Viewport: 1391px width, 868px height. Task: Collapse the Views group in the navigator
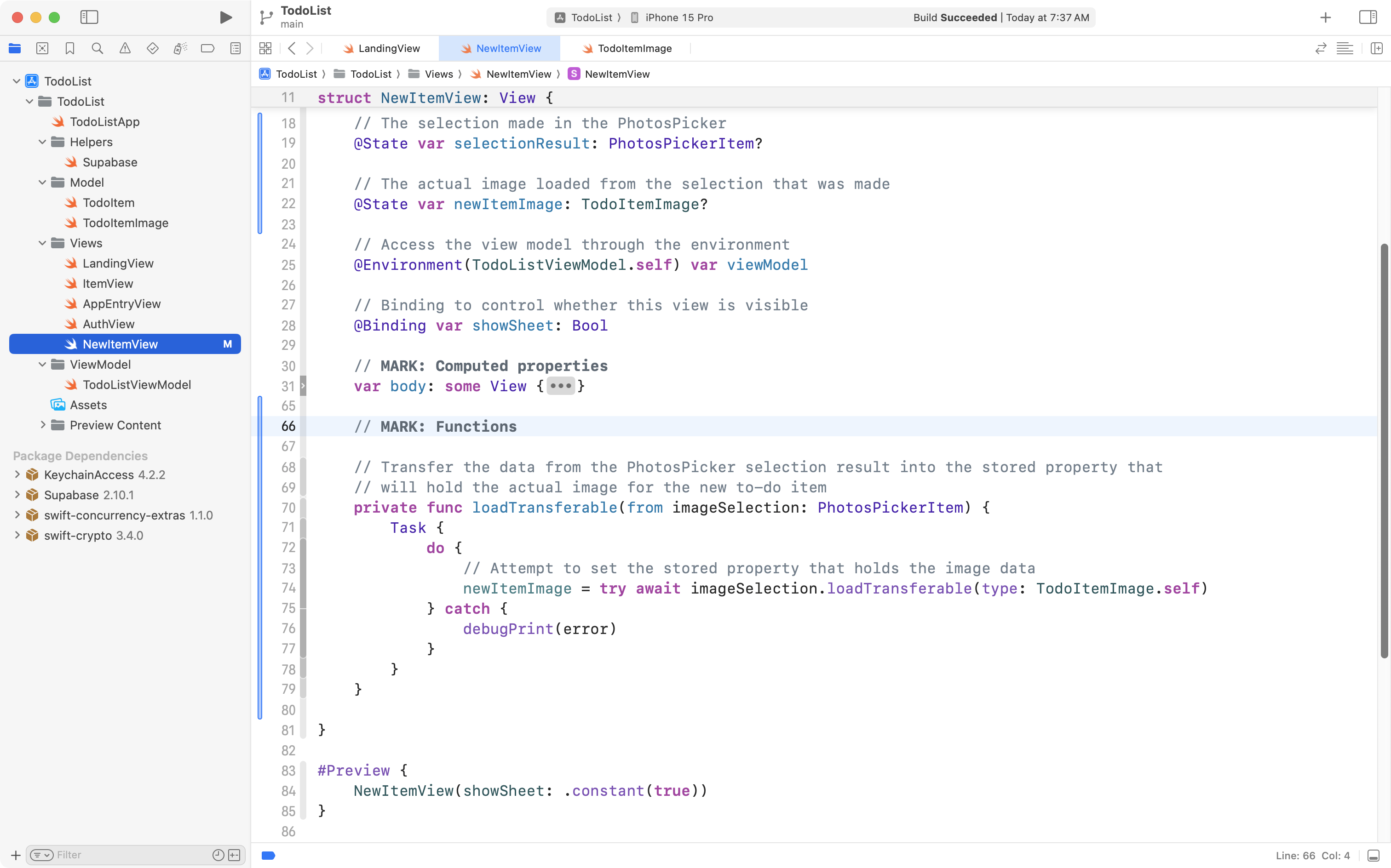coord(41,243)
